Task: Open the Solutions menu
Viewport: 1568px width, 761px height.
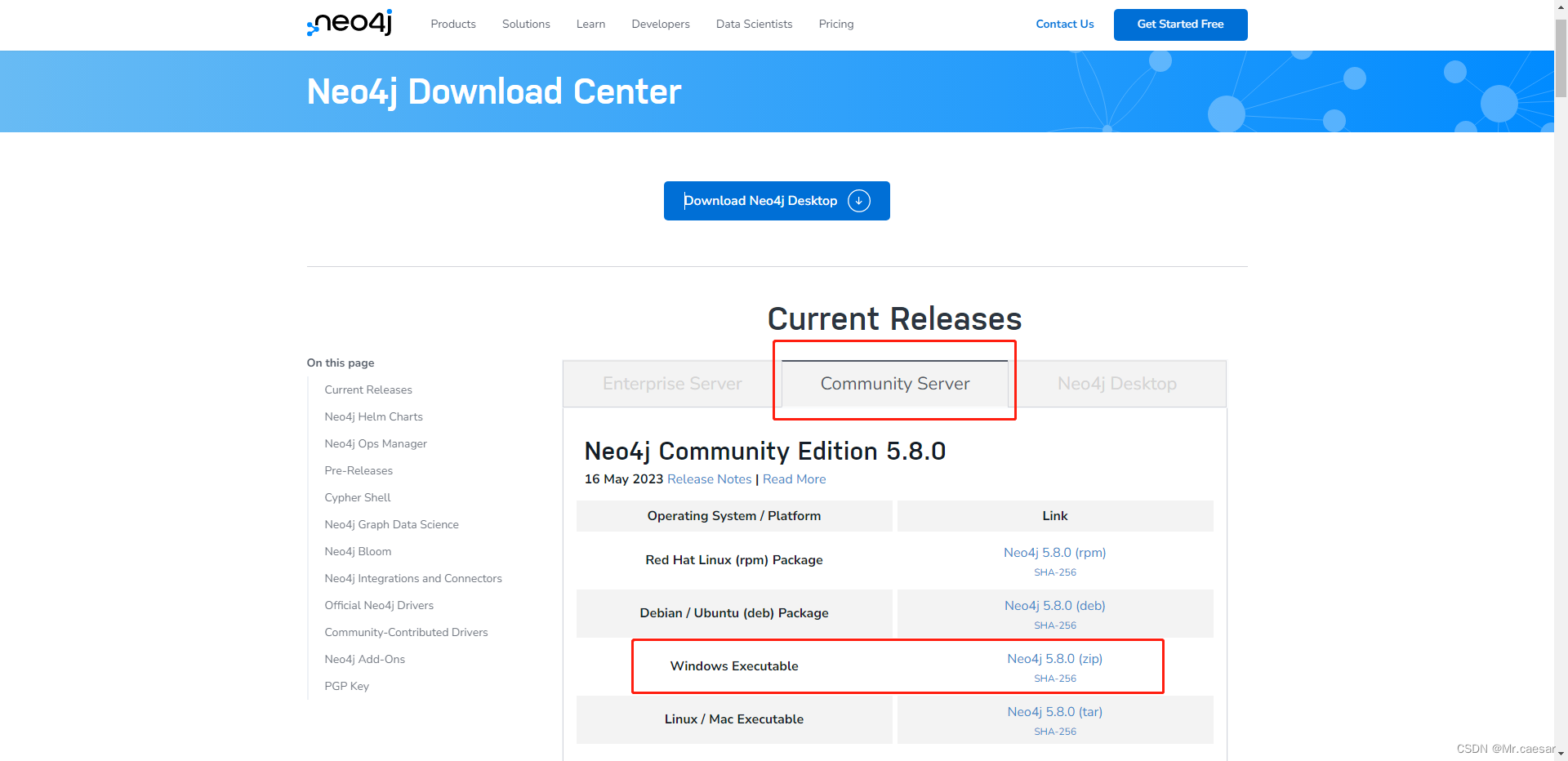Action: pyautogui.click(x=526, y=24)
